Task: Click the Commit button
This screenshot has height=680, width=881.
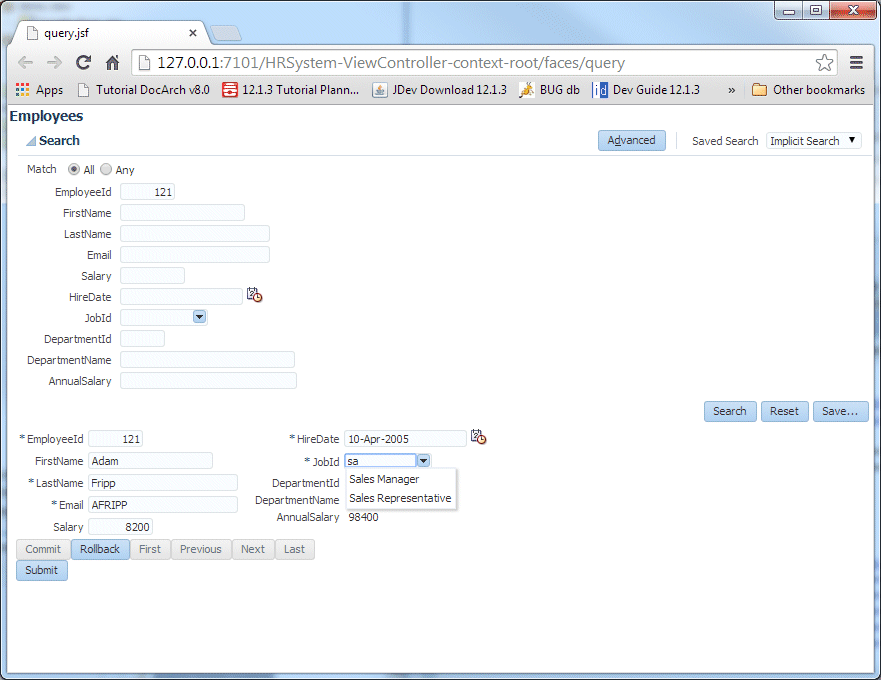Action: [43, 549]
